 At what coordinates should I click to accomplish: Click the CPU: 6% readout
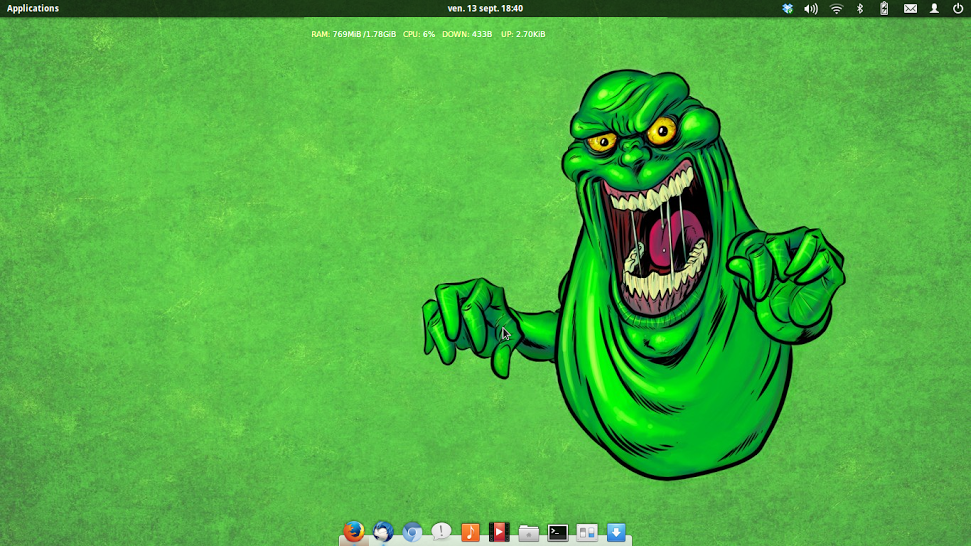(419, 34)
